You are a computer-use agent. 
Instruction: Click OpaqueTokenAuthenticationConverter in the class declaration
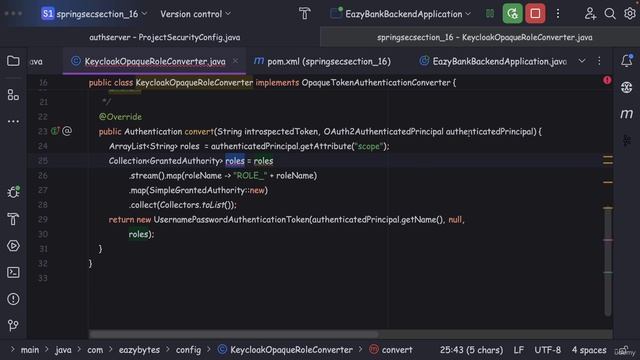[x=376, y=82]
